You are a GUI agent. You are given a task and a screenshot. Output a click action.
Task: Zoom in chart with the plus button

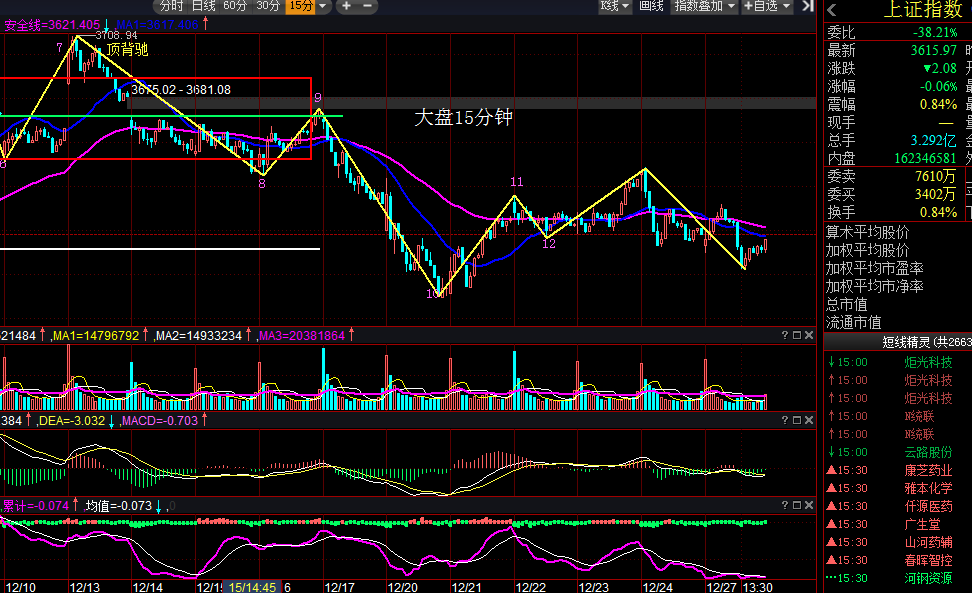347,6
